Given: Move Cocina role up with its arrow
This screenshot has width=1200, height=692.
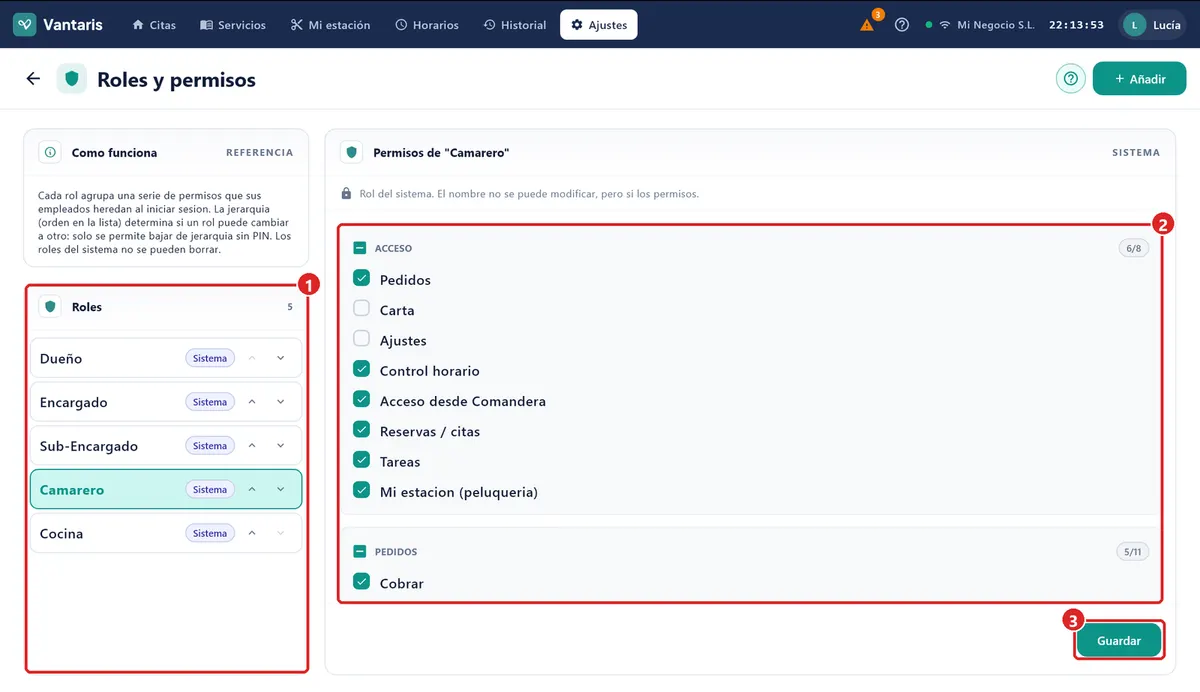Looking at the screenshot, I should coord(252,533).
